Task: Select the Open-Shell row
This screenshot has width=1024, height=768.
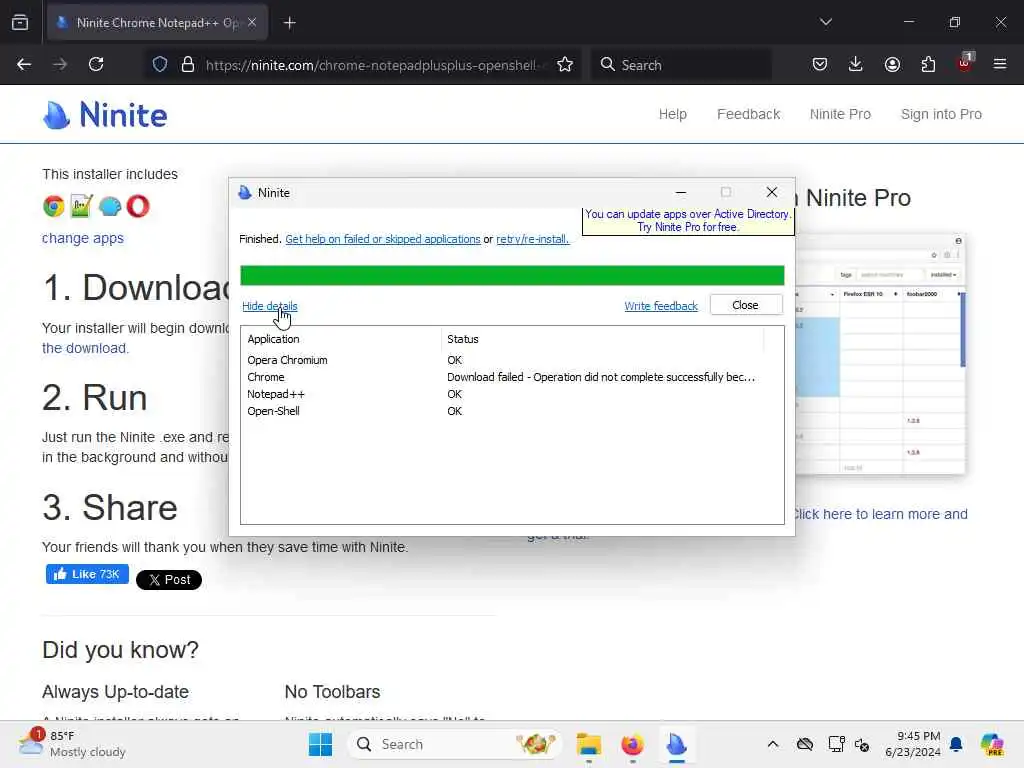Action: click(x=512, y=411)
